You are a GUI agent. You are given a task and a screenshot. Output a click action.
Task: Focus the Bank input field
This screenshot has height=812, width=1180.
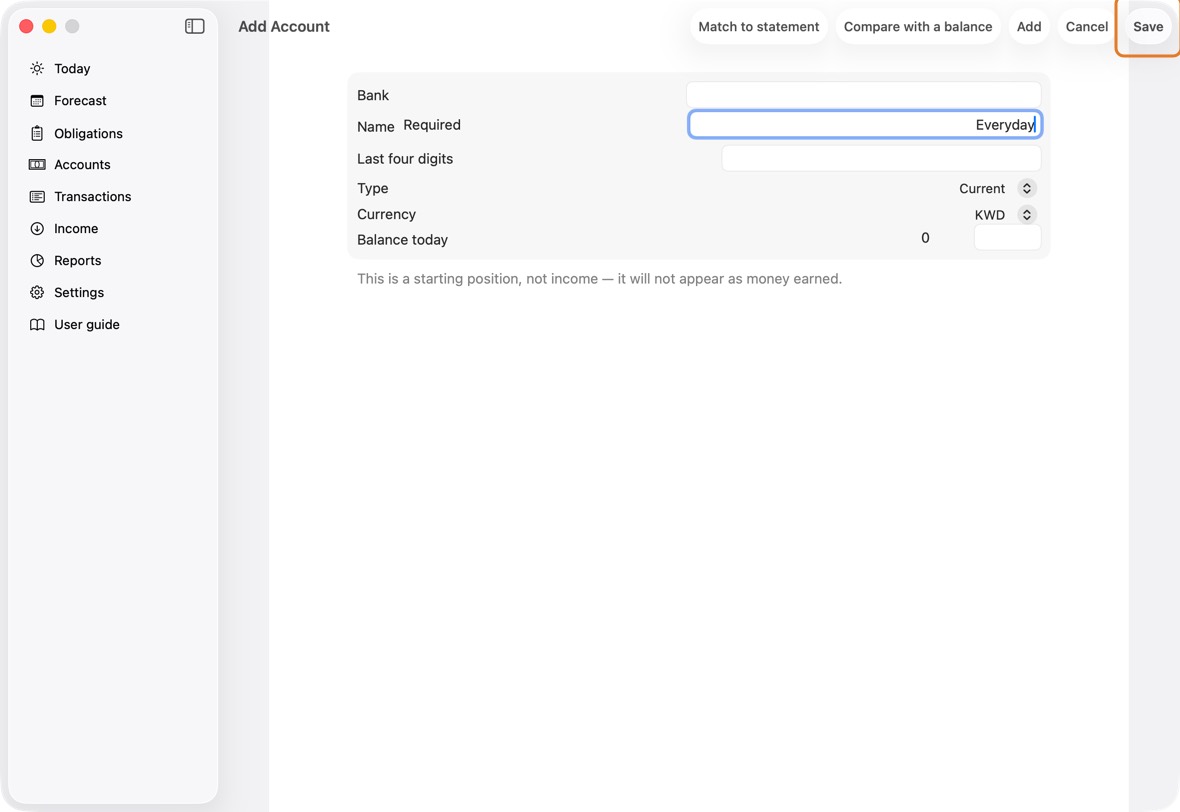(x=863, y=95)
